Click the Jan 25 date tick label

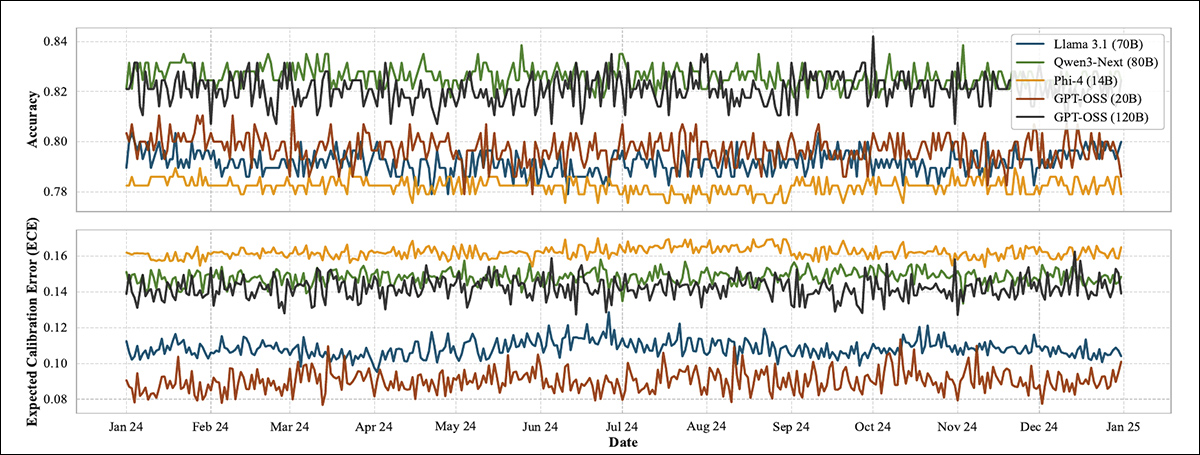pyautogui.click(x=1122, y=425)
